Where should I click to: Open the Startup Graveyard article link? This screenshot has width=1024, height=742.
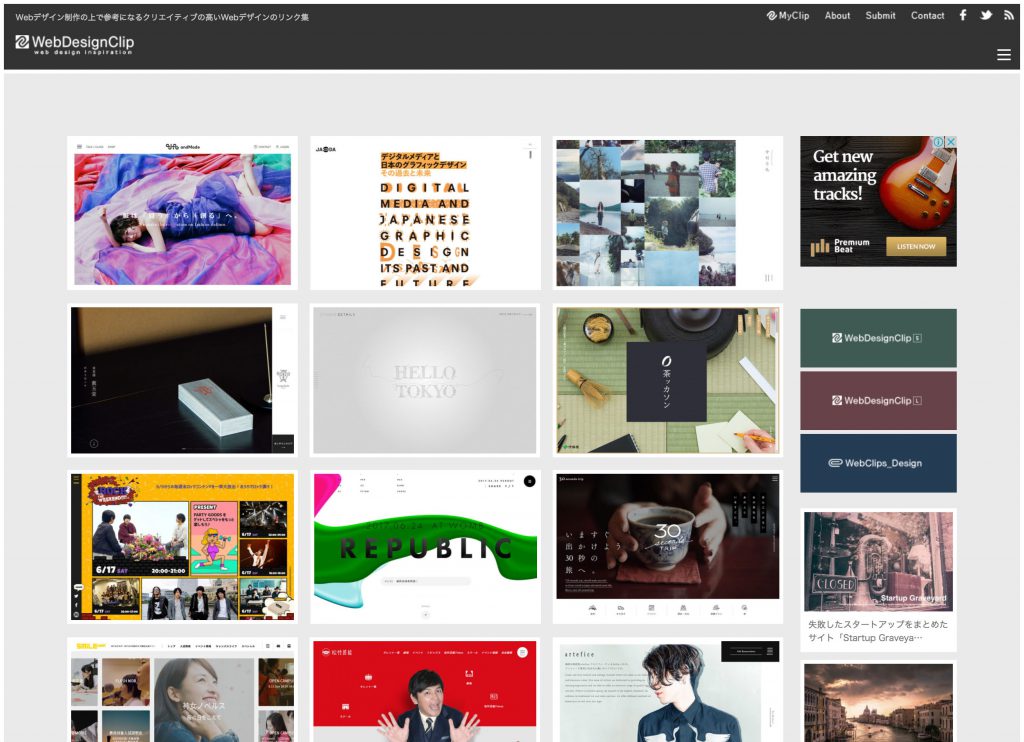878,630
